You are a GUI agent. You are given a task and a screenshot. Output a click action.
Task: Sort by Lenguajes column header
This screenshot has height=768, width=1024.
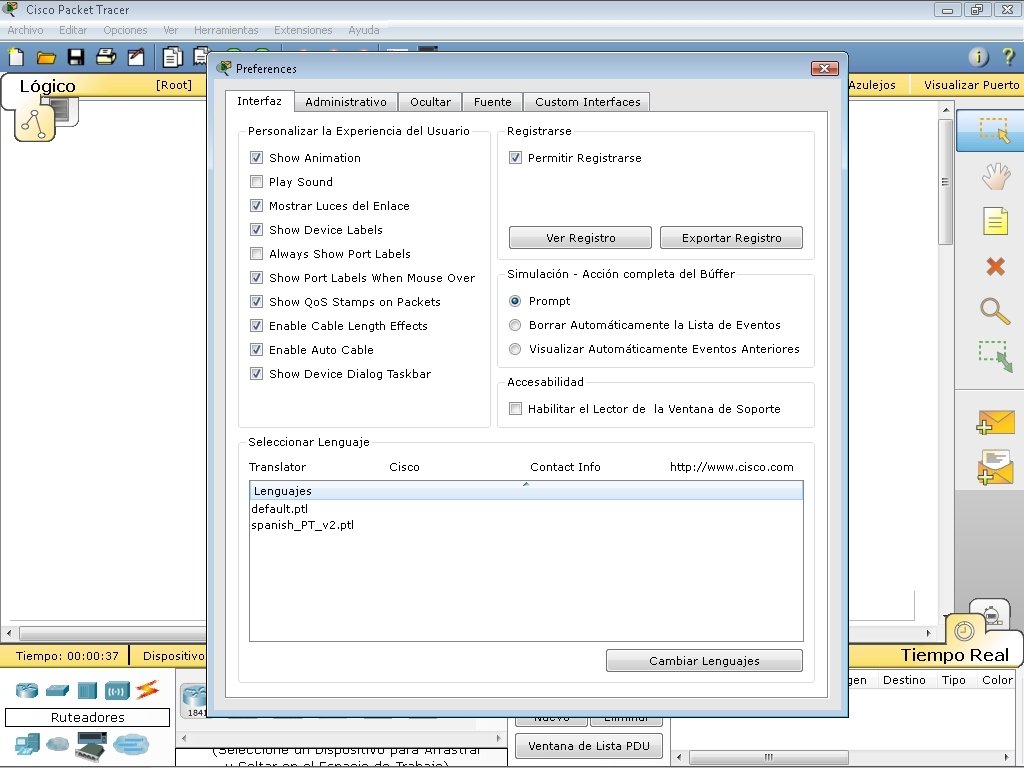pyautogui.click(x=526, y=491)
